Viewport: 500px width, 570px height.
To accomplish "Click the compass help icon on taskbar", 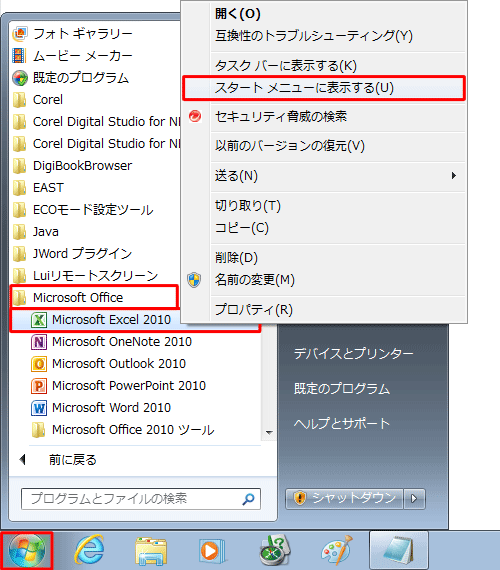I will coord(275,551).
